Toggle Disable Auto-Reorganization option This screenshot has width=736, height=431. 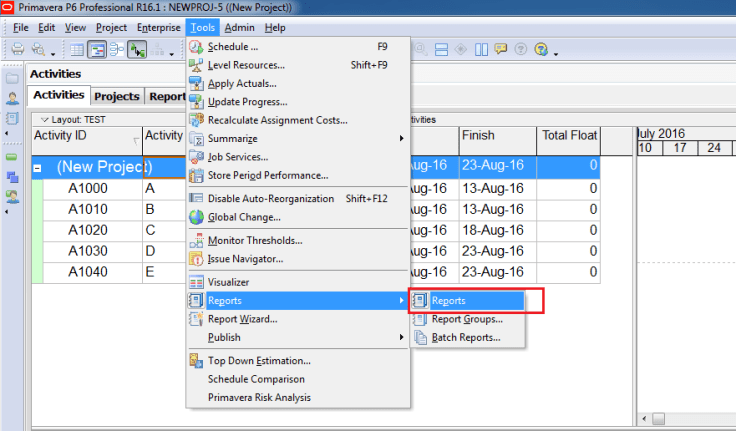[x=298, y=198]
